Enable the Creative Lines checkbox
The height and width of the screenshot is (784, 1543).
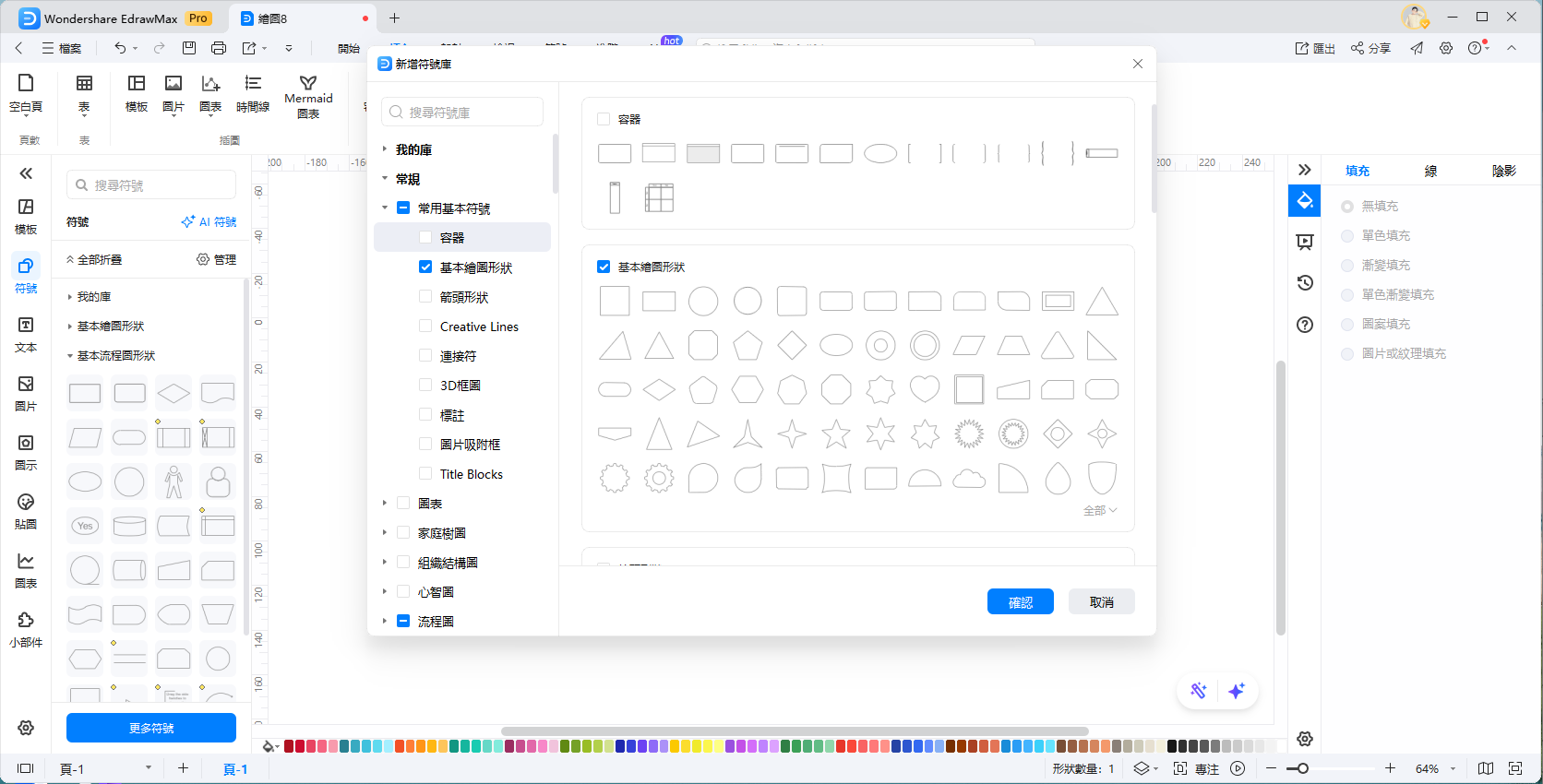(425, 327)
